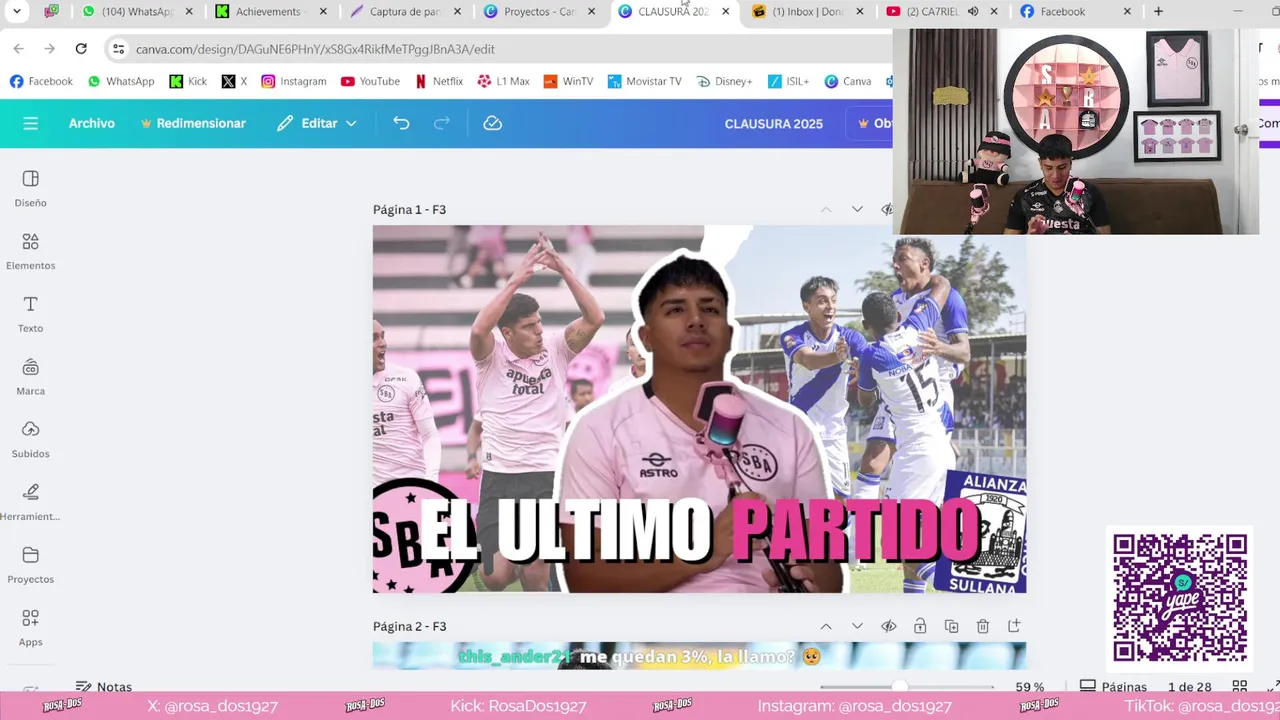Open ISIL+ bookmark
This screenshot has width=1280, height=720.
point(788,81)
